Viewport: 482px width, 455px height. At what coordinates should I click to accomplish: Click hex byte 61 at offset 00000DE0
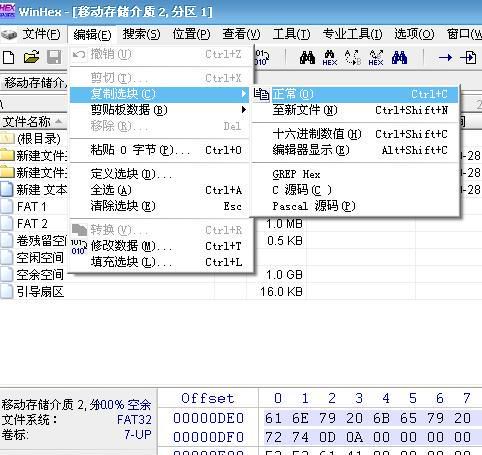273,418
